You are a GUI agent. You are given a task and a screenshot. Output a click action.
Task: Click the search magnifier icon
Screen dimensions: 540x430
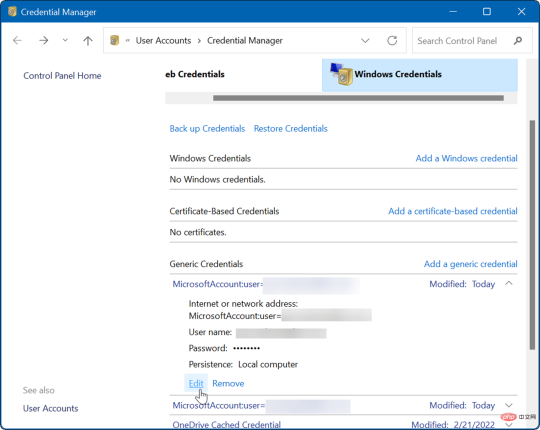click(x=518, y=41)
